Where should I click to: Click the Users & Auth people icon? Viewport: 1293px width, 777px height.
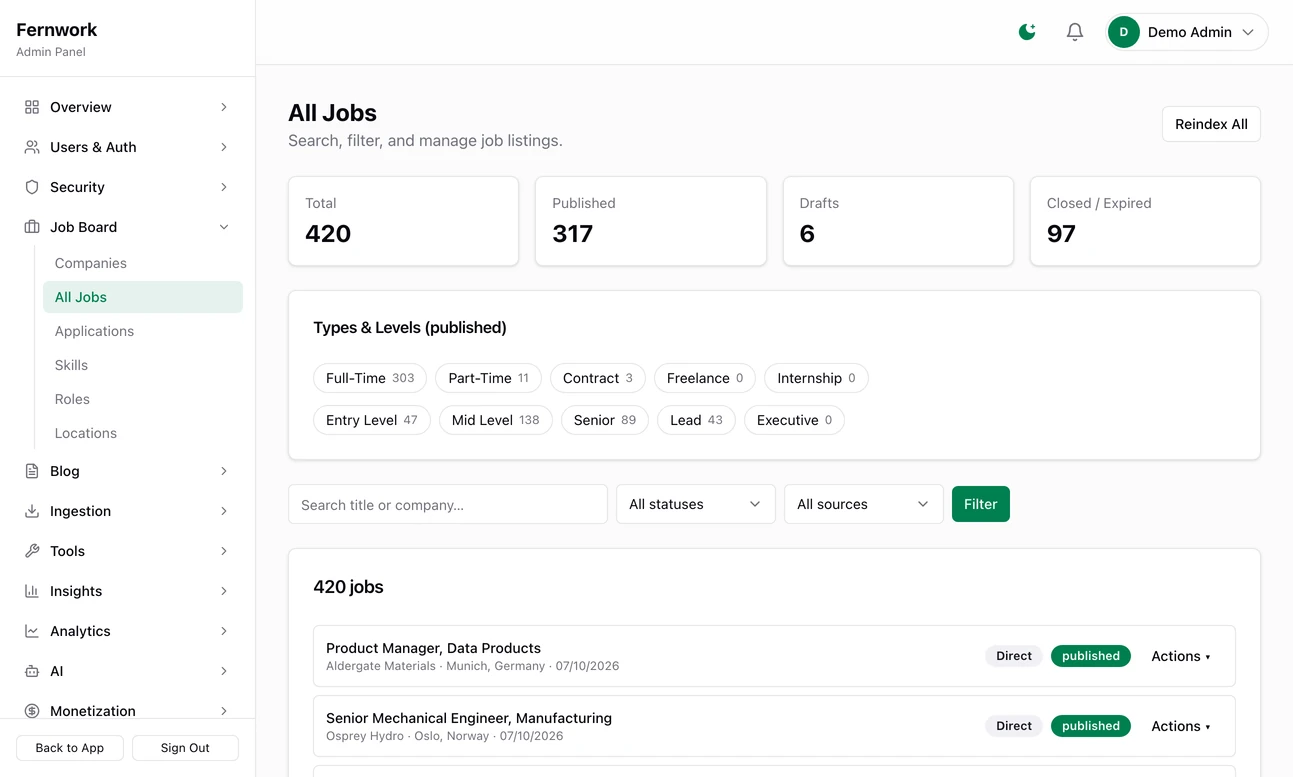click(x=32, y=147)
